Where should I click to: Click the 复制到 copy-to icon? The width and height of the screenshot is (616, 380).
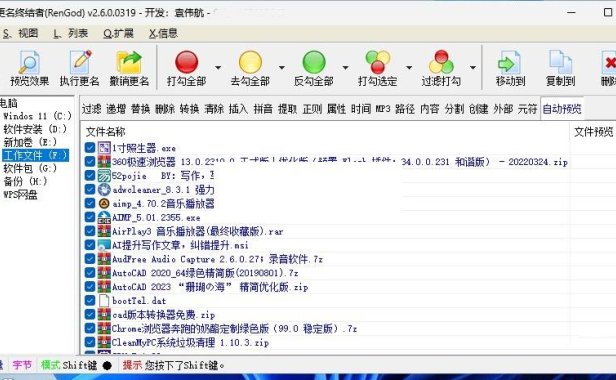click(560, 62)
